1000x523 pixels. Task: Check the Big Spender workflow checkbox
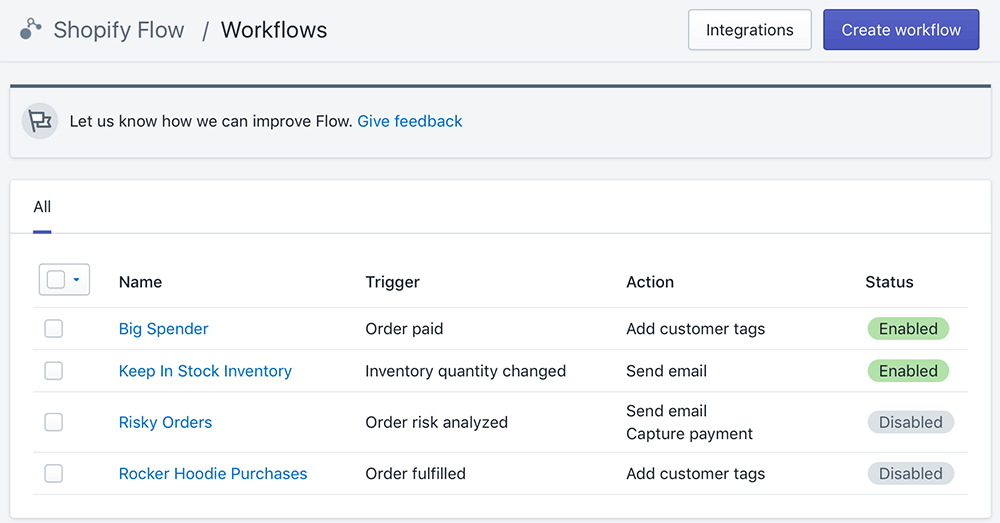coord(54,329)
